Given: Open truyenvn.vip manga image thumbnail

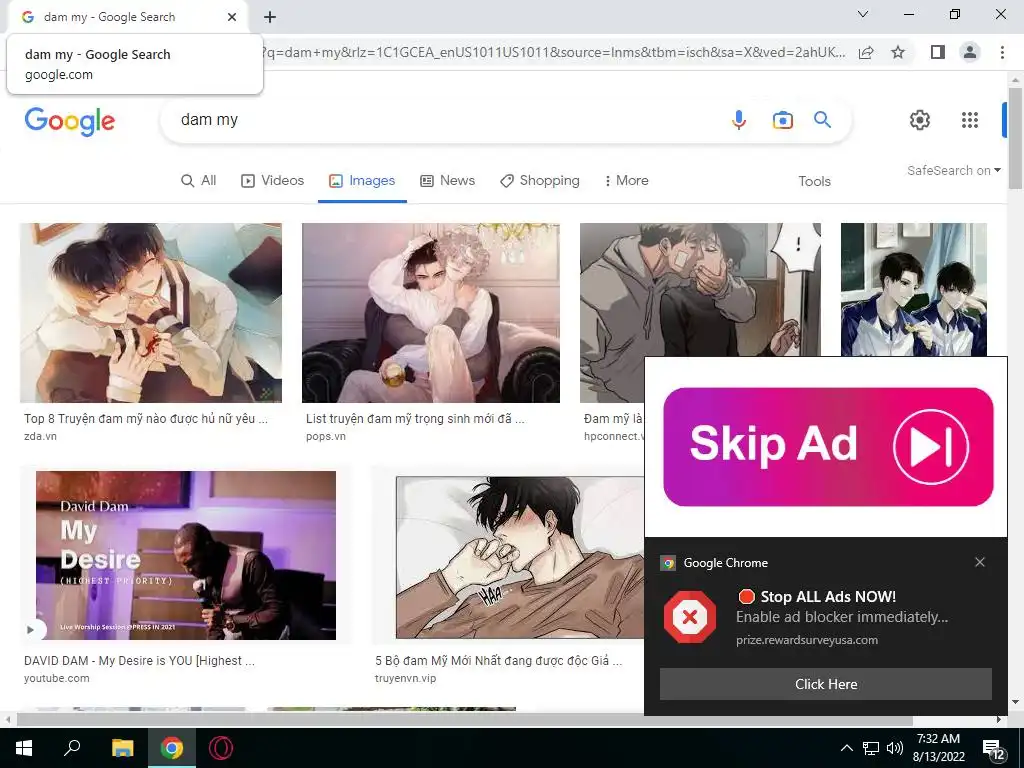Looking at the screenshot, I should tap(520, 557).
